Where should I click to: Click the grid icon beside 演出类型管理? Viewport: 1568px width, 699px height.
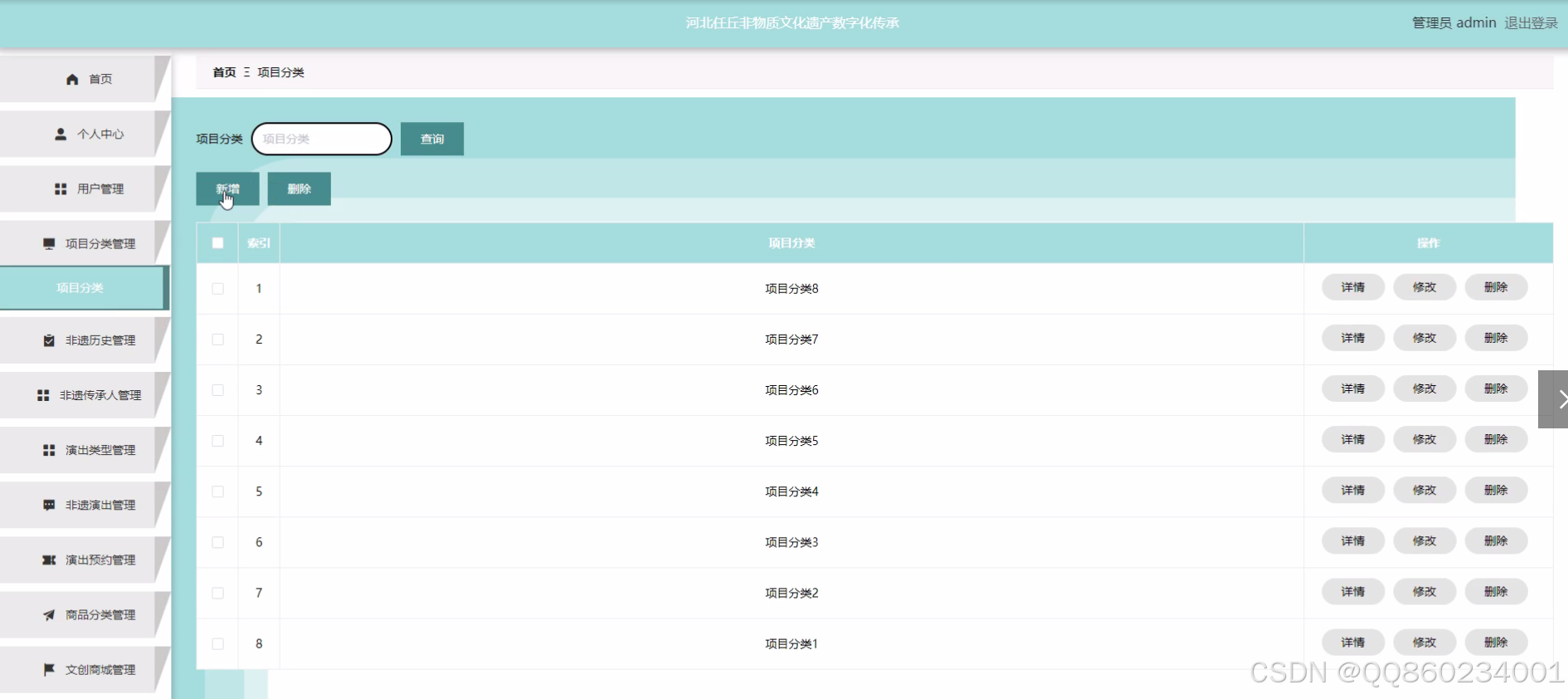(x=49, y=450)
